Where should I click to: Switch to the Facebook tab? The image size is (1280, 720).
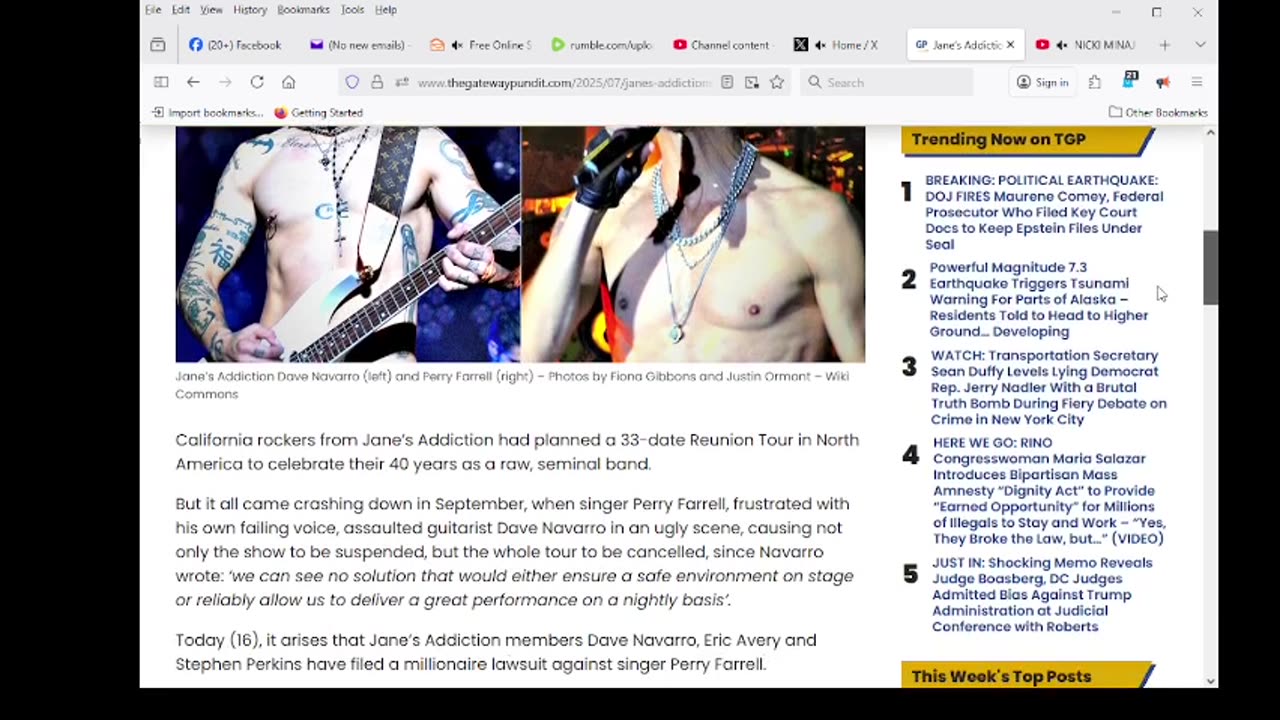click(237, 45)
